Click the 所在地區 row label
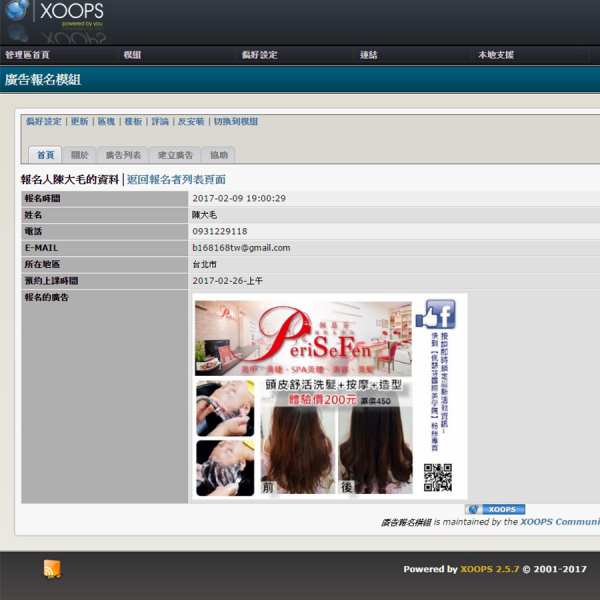This screenshot has height=600, width=600. [x=42, y=264]
